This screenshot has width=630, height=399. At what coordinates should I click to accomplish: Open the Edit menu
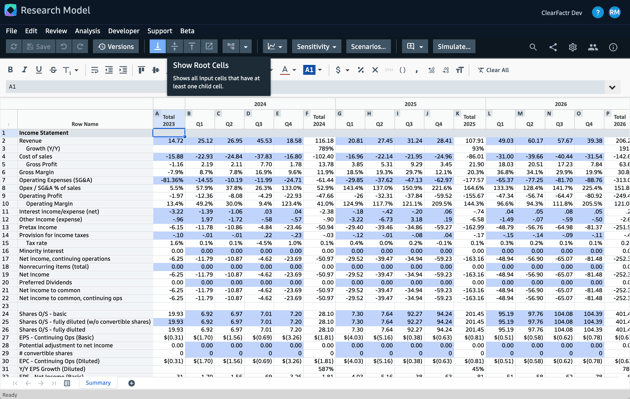click(x=31, y=31)
